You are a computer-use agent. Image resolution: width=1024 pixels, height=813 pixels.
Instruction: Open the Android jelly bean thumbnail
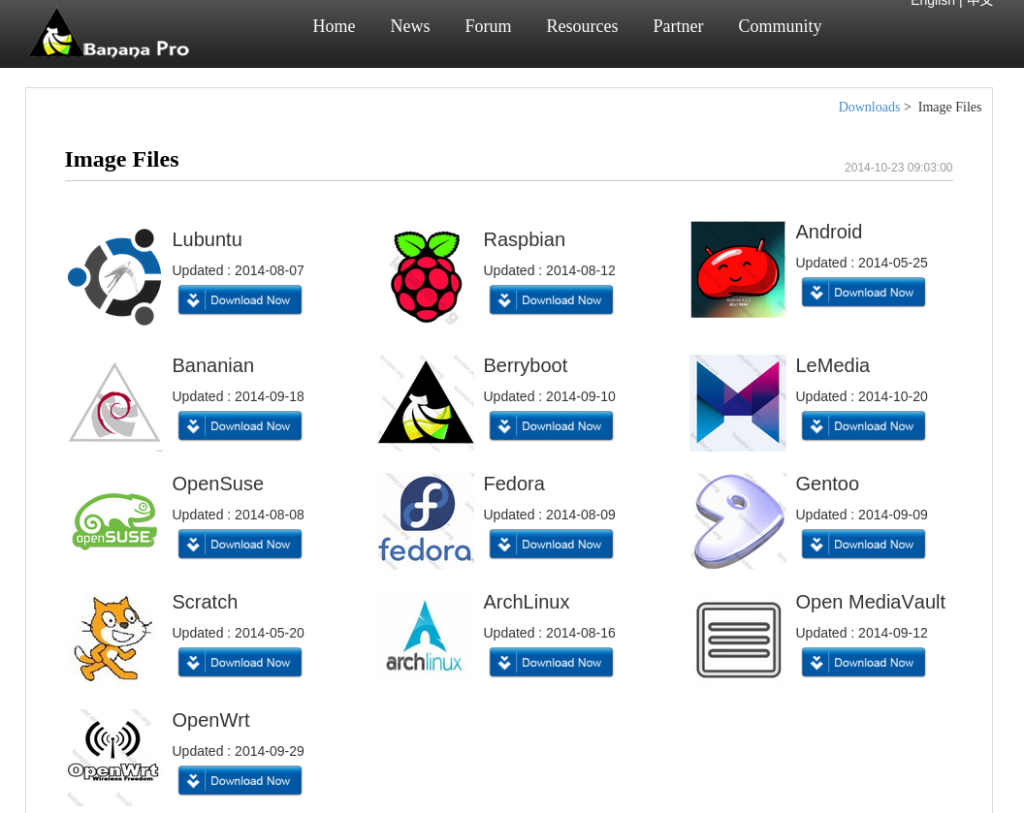click(738, 270)
